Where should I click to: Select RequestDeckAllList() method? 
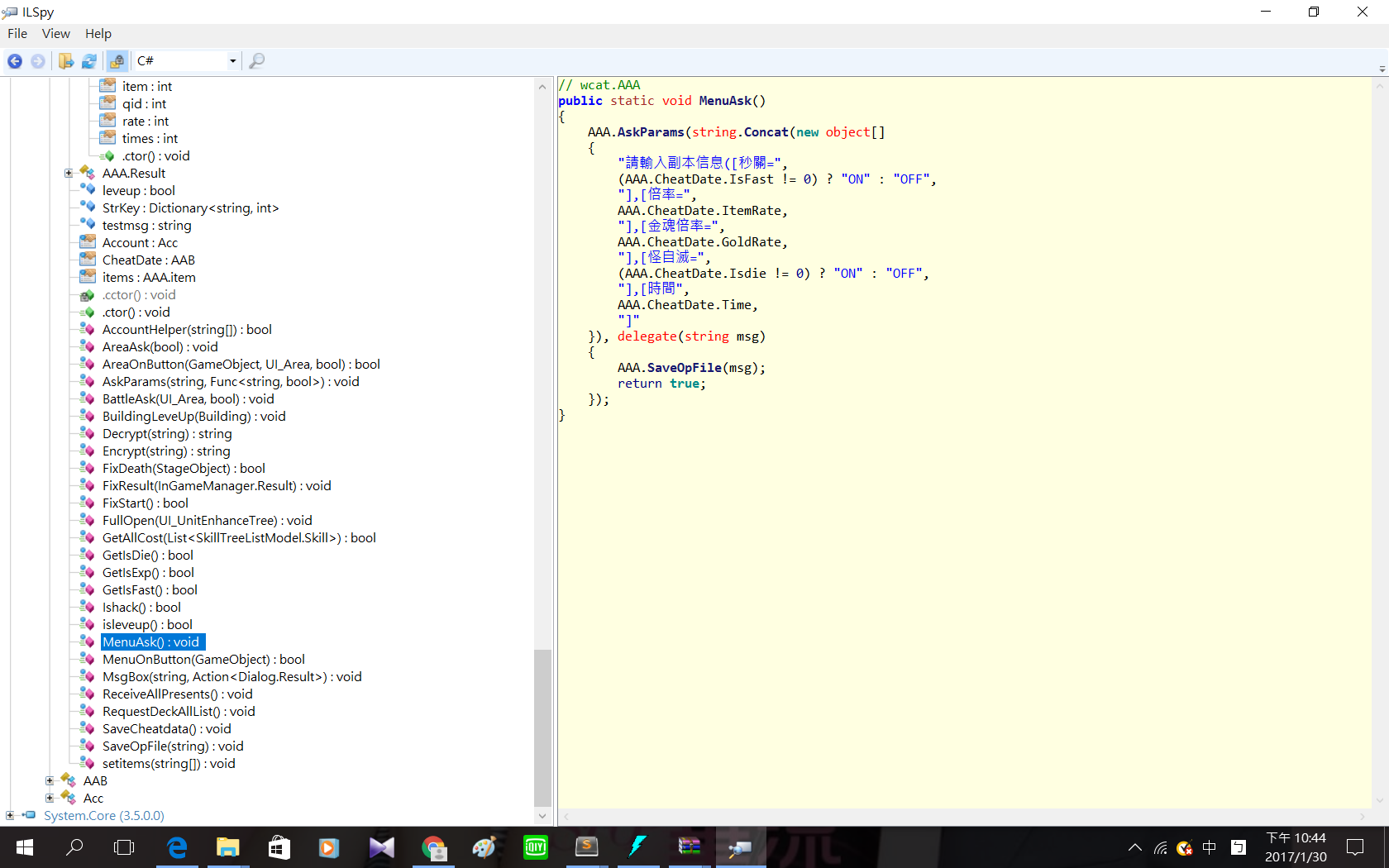pos(179,712)
